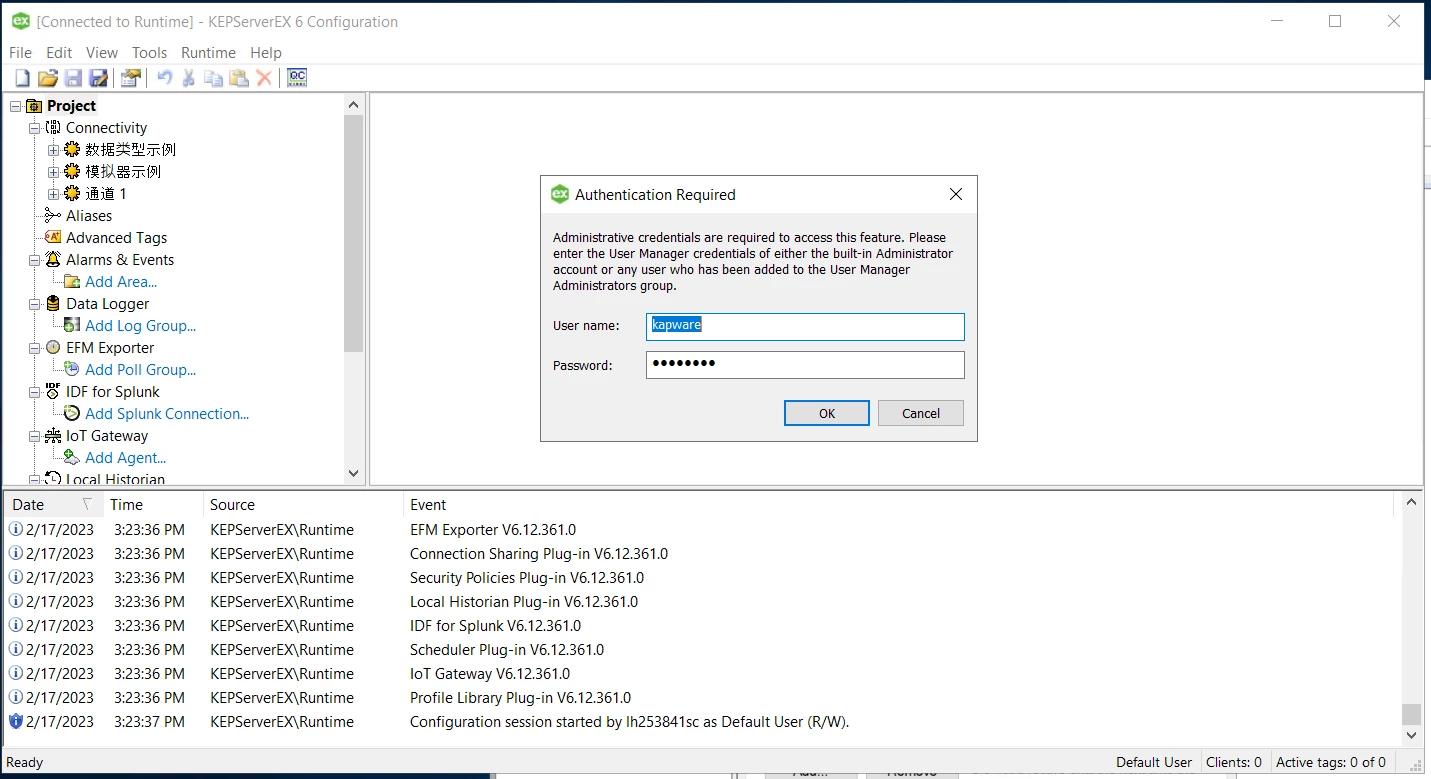Click the Paste toolbar icon
This screenshot has width=1431, height=779.
coord(238,78)
